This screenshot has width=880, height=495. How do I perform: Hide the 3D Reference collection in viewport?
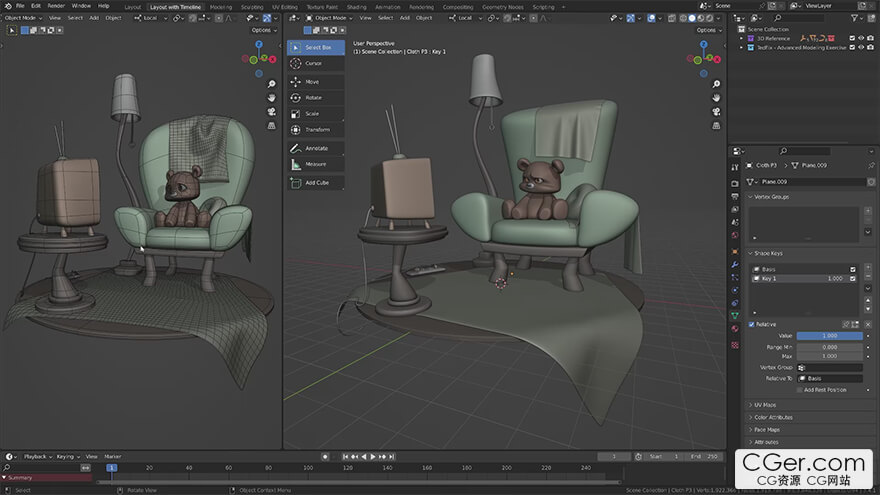[861, 38]
